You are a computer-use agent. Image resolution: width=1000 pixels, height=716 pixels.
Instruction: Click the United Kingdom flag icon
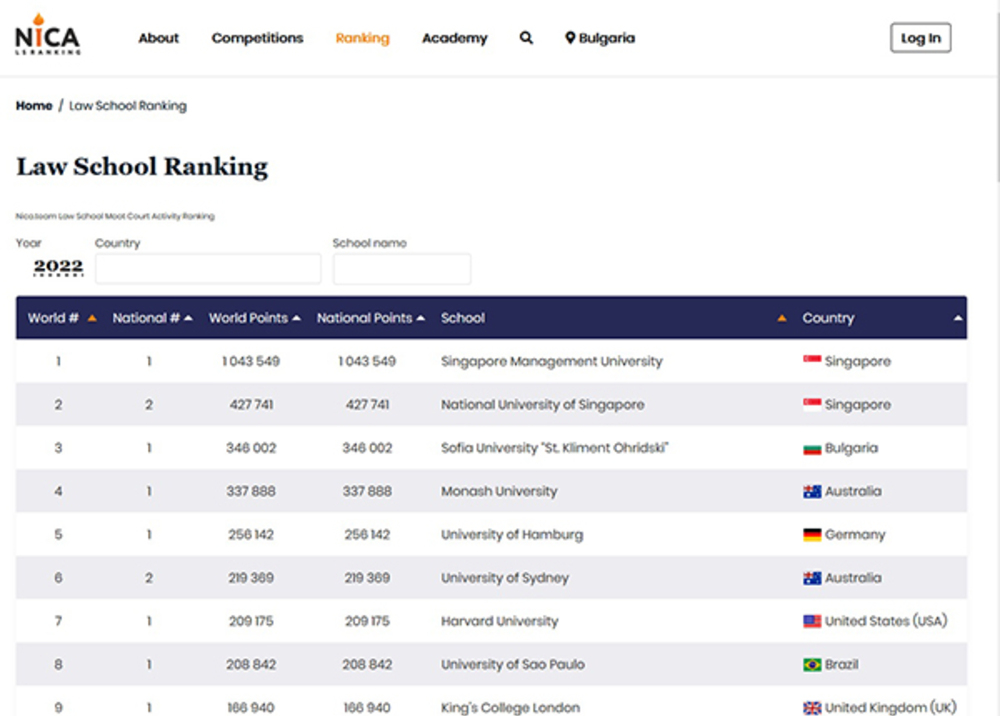point(812,708)
